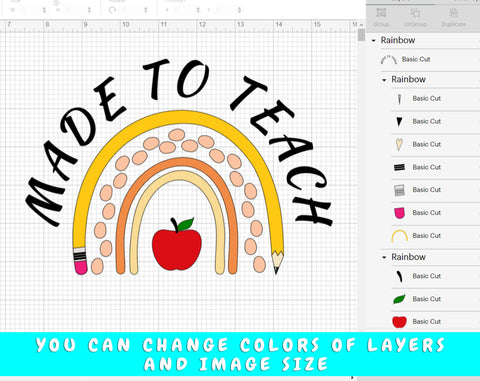Select the yellow arch layer
Screen dimensions: 480x381
435,236
